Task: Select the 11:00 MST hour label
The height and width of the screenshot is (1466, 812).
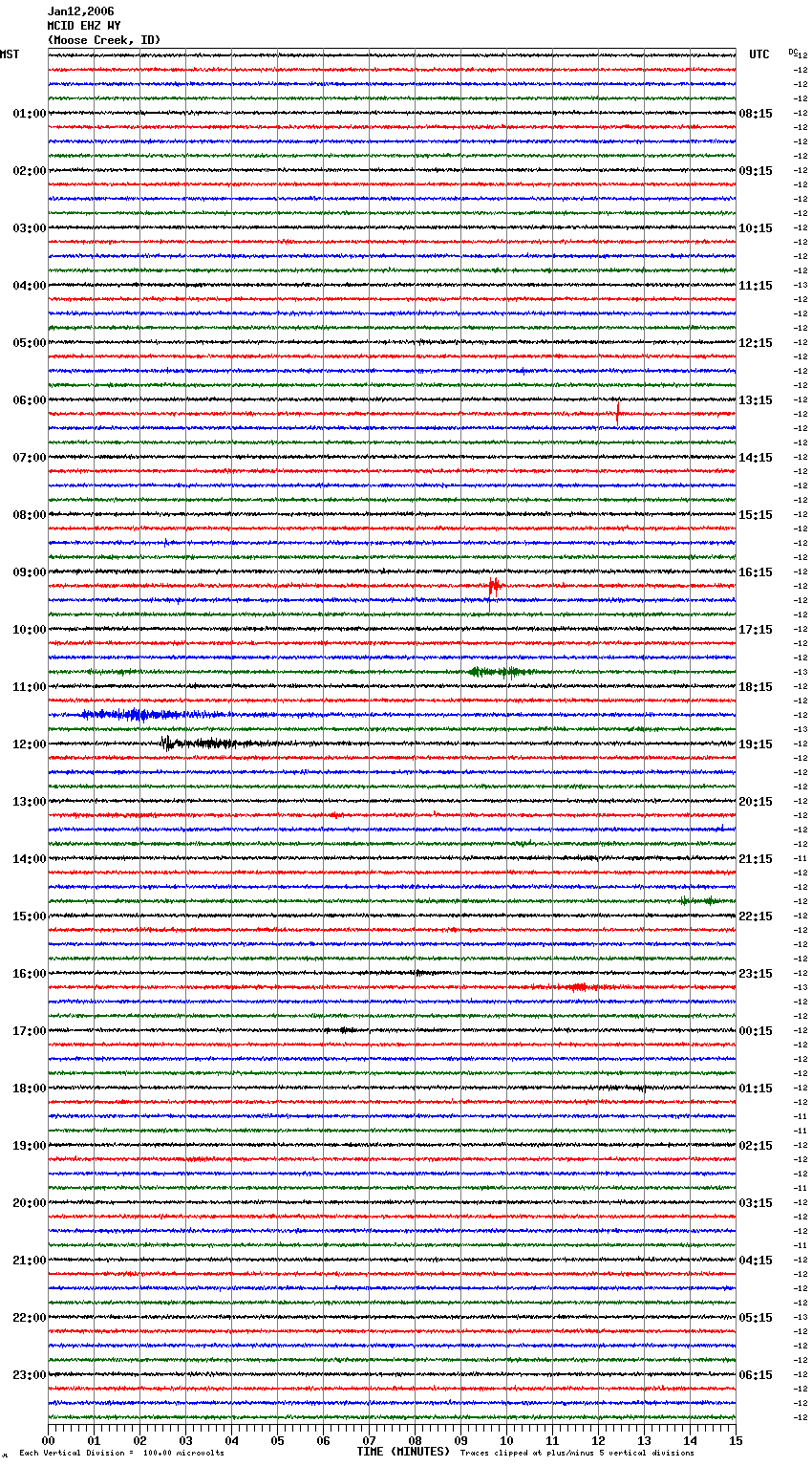Action: [30, 687]
